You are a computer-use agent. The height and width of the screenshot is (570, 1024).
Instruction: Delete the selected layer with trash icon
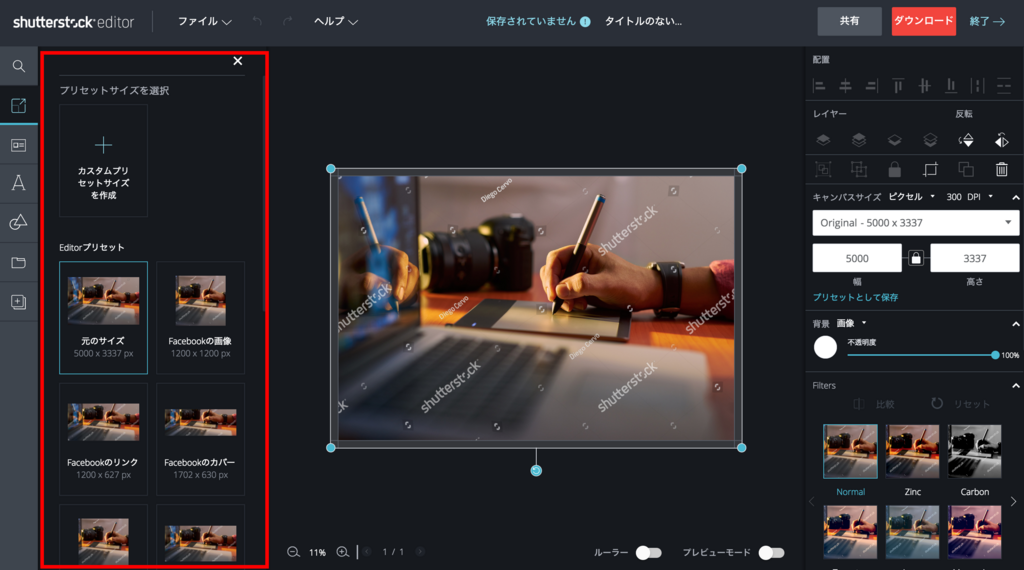pyautogui.click(x=1001, y=170)
